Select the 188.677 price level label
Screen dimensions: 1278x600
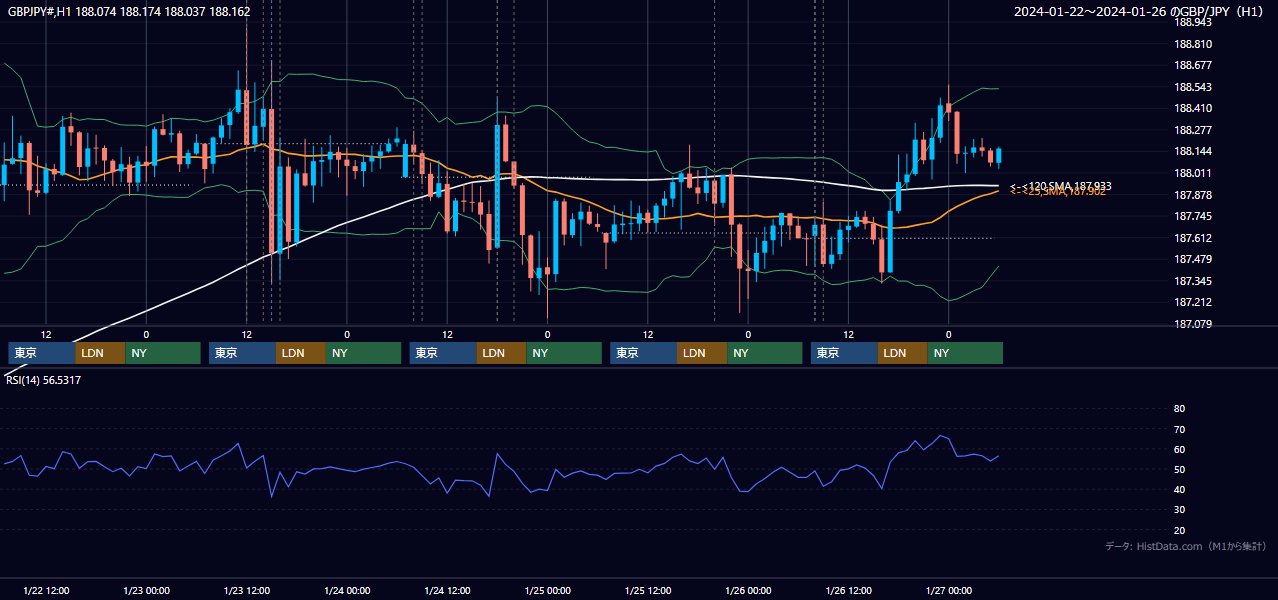click(x=1193, y=65)
